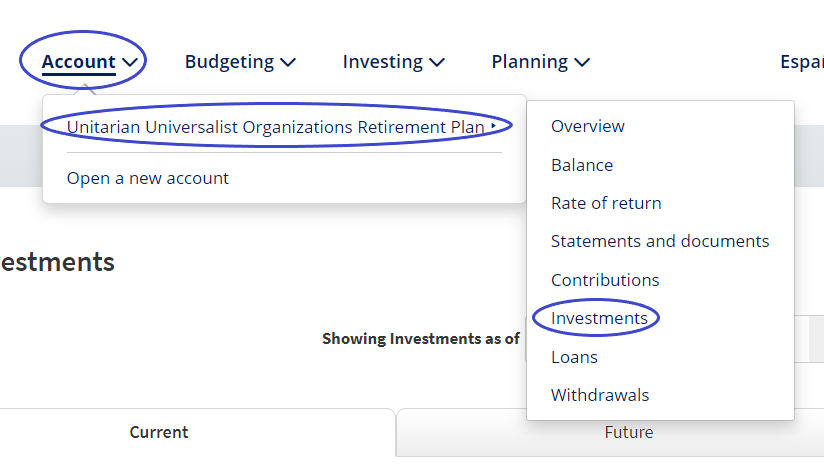Viewport: 824px width, 475px height.
Task: Switch to the Future tab
Action: coord(629,433)
